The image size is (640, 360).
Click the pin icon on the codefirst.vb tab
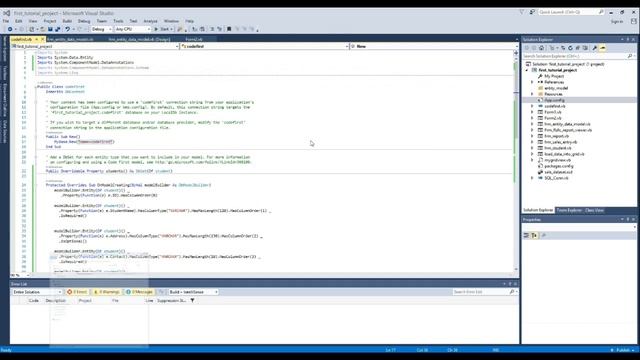(36, 40)
